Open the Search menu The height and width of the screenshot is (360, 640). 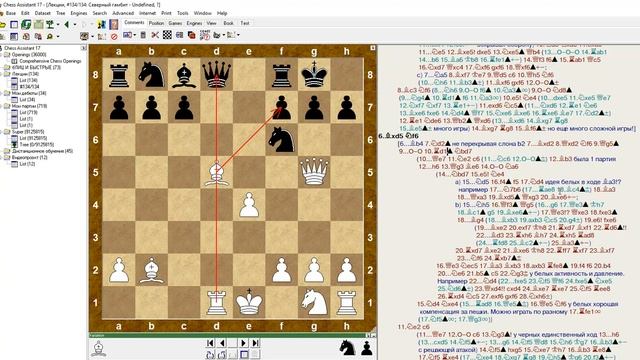pyautogui.click(x=99, y=13)
